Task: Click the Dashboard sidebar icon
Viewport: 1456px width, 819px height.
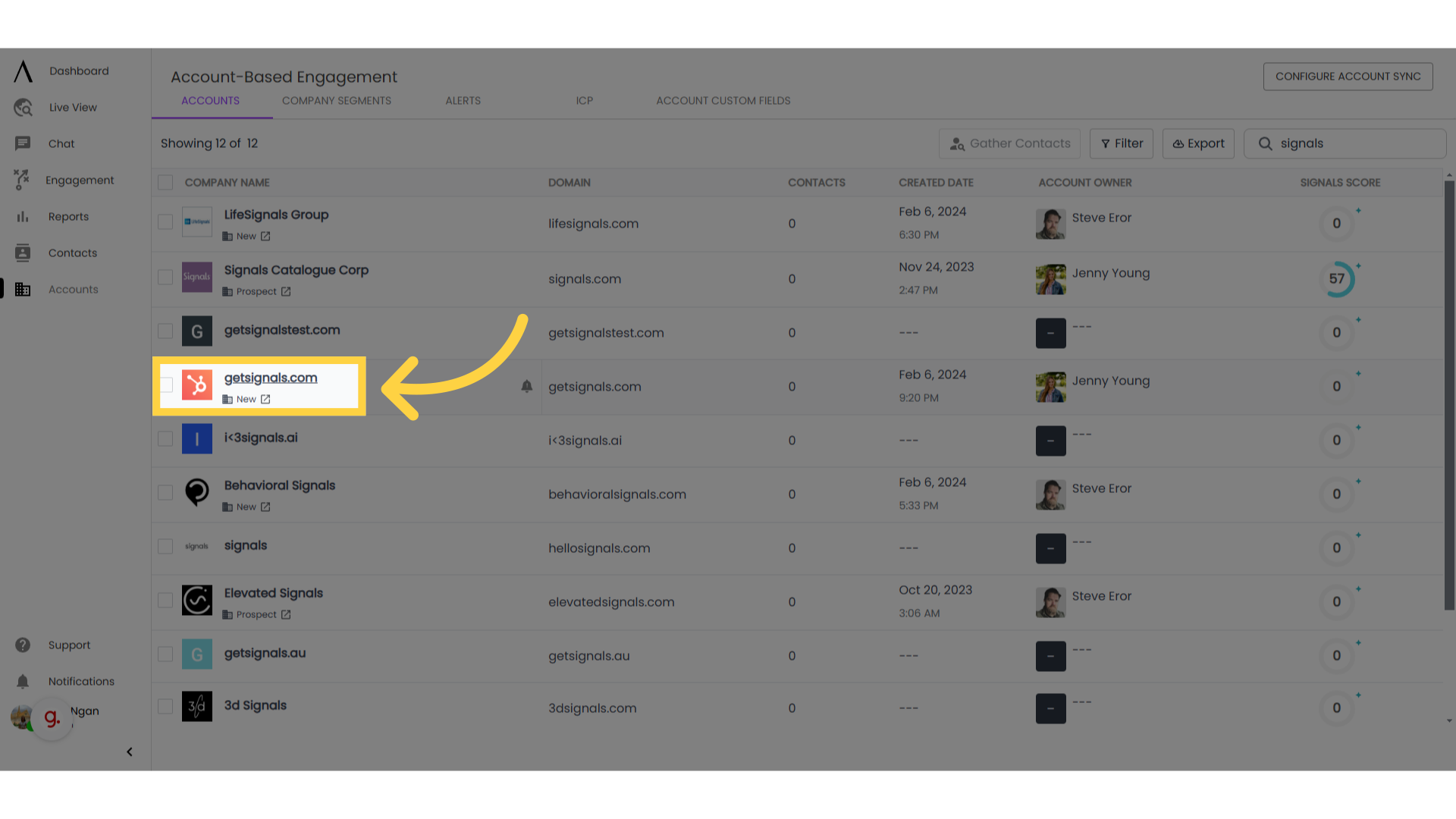Action: 22,71
